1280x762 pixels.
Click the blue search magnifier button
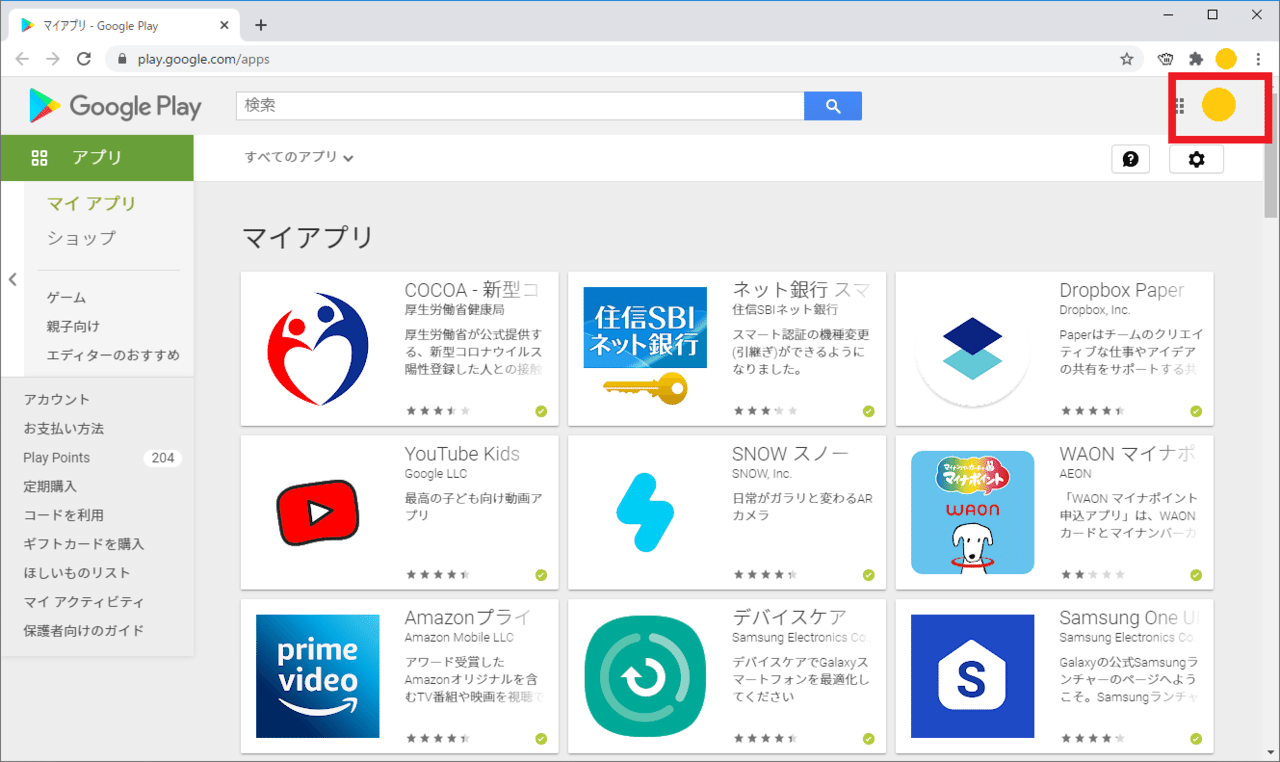click(832, 105)
